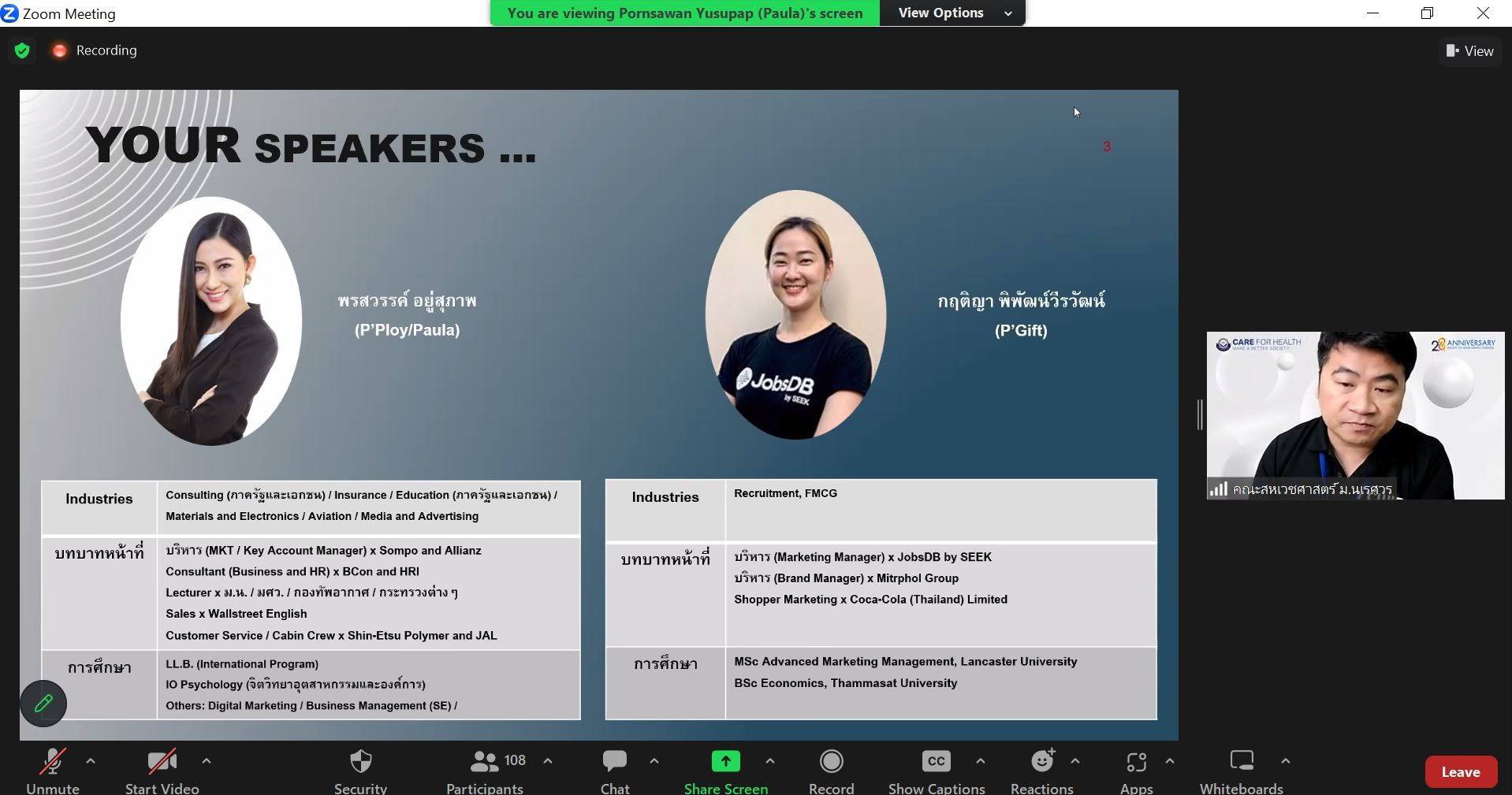Click participant count 108
This screenshot has height=795, width=1512.
tap(515, 760)
